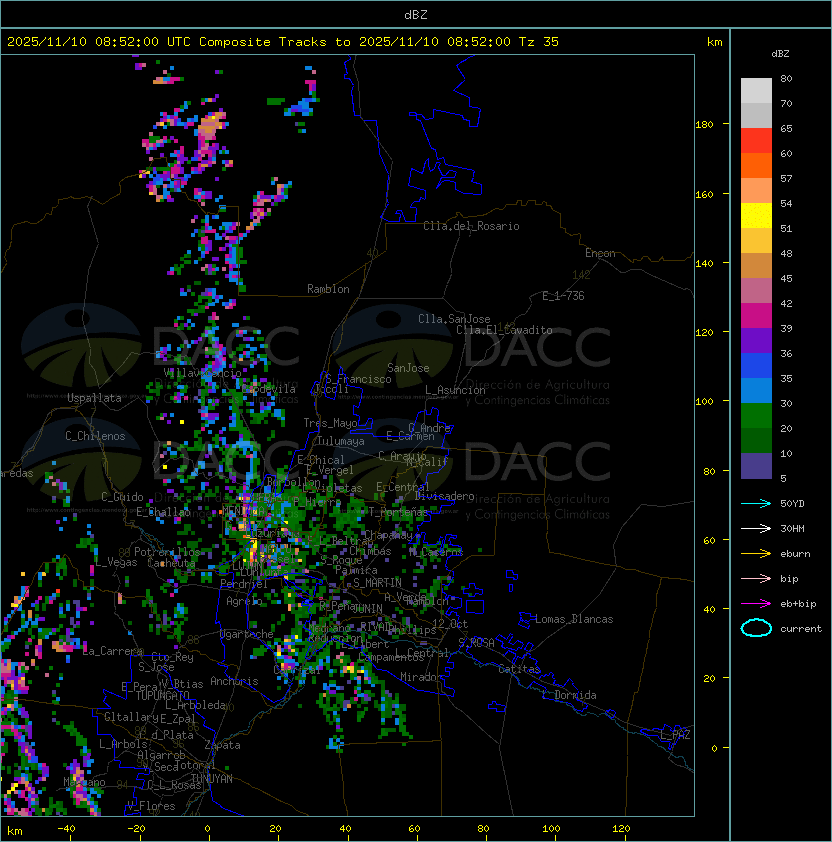832x842 pixels.
Task: Click the yellow eburn arrow icon
Action: [756, 554]
